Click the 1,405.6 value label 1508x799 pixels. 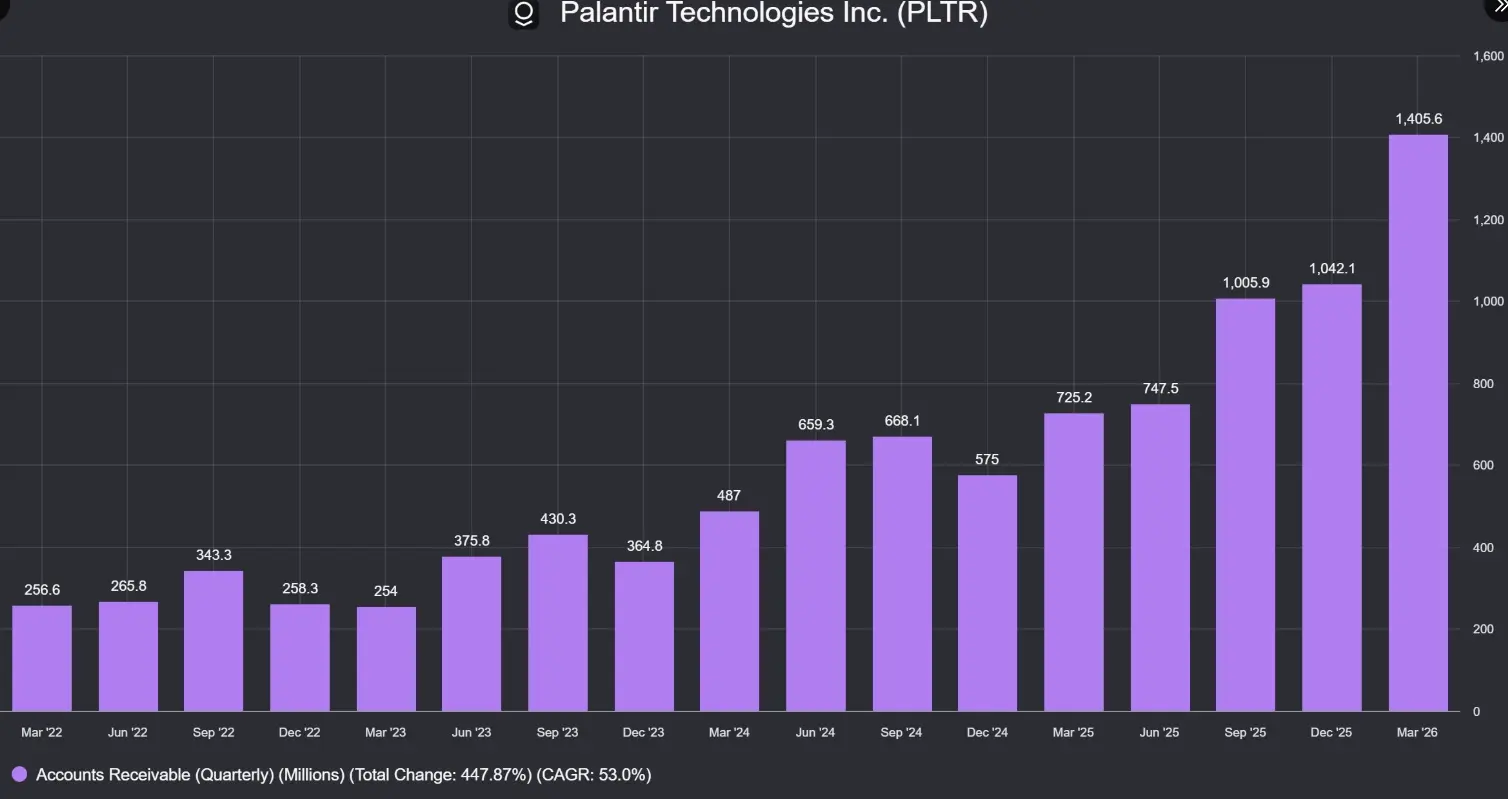click(1418, 119)
